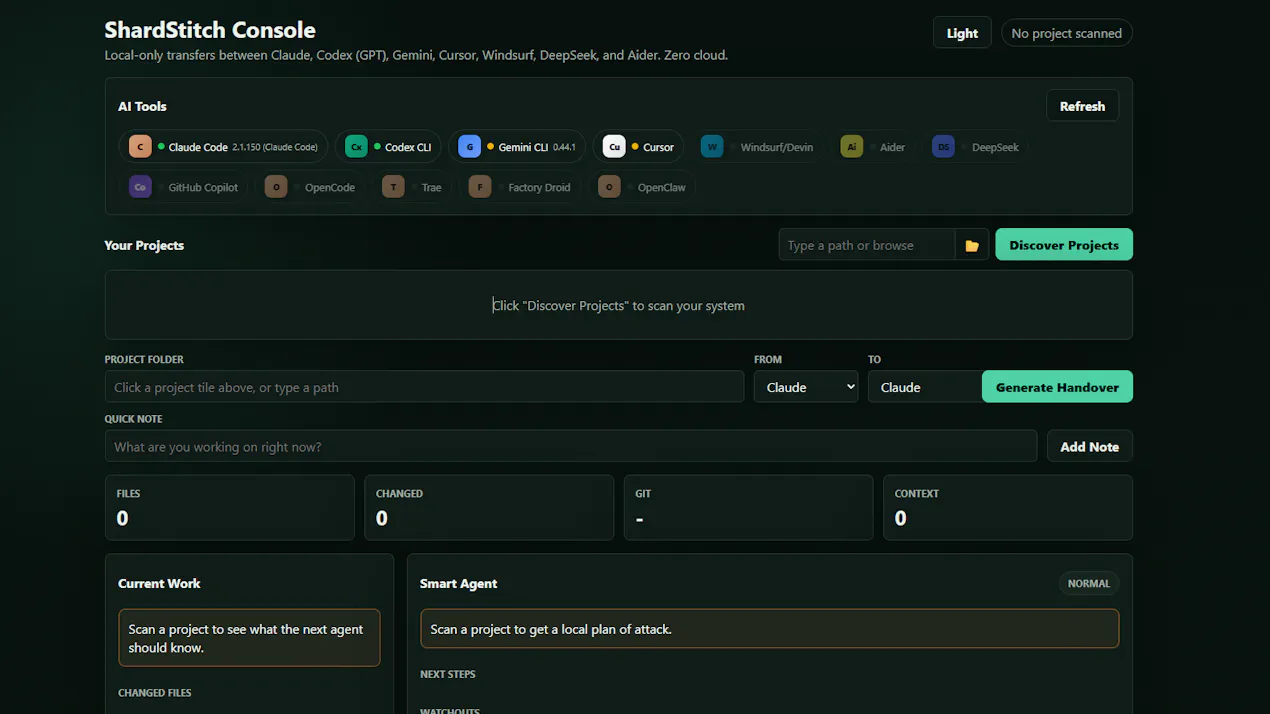Click the Generate Handover button

[x=1057, y=387]
